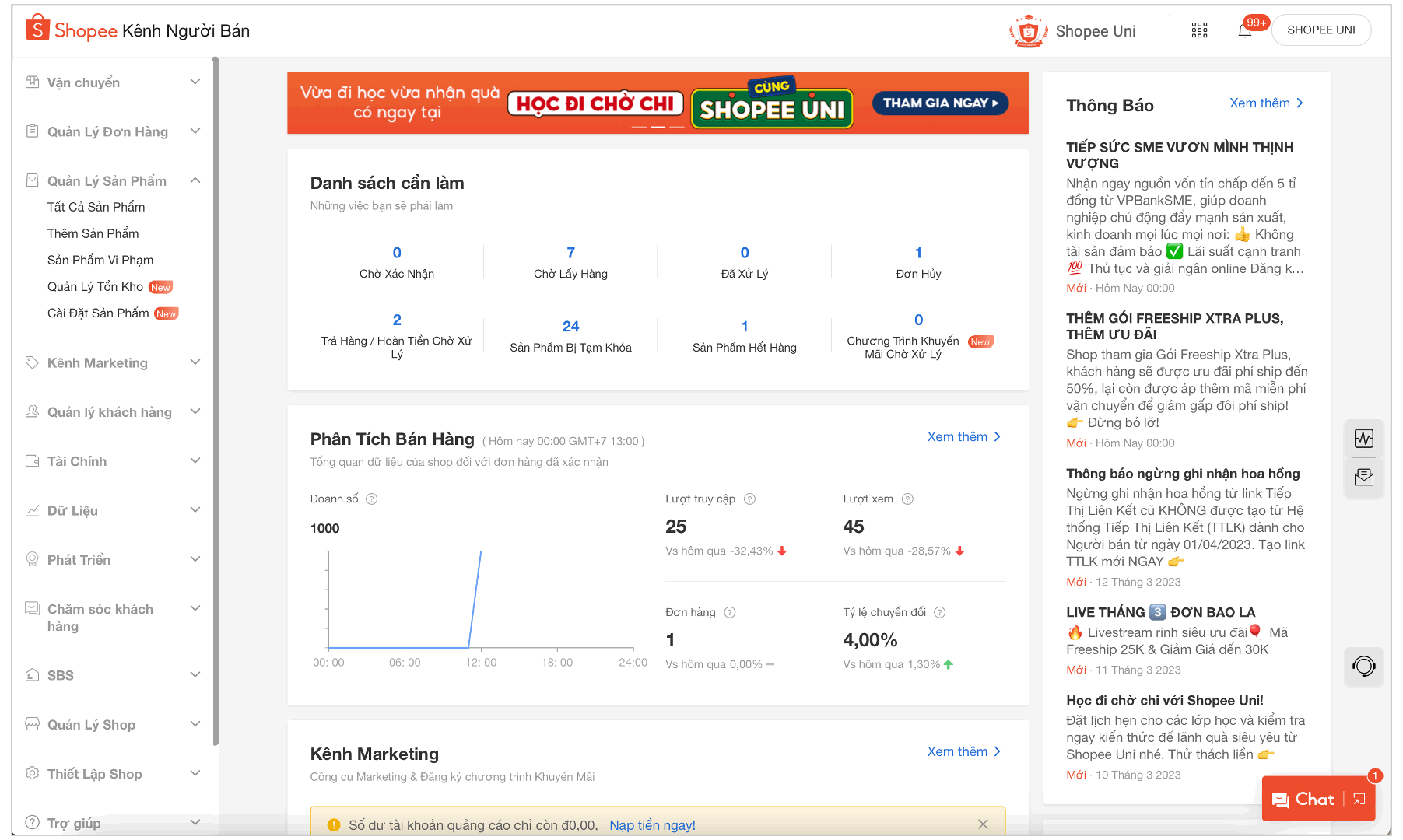
Task: Open the notification bell icon
Action: coord(1244,31)
